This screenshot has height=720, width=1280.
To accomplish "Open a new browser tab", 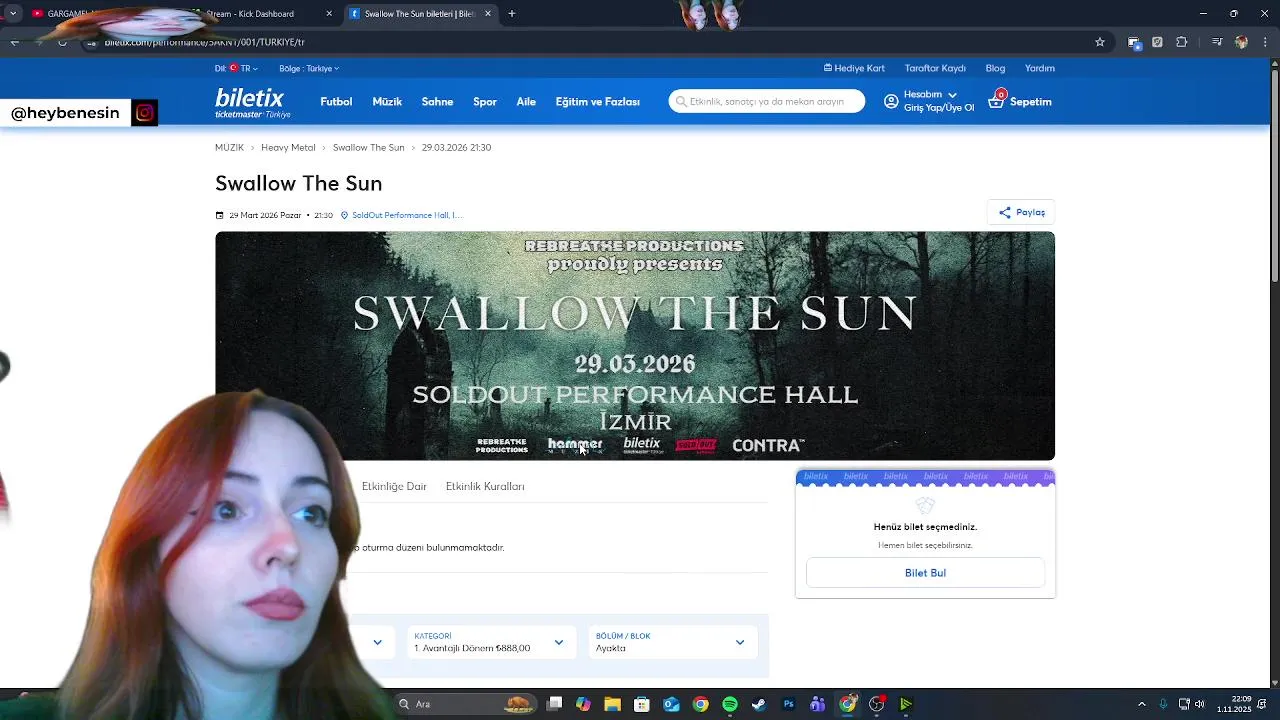I will pyautogui.click(x=511, y=14).
